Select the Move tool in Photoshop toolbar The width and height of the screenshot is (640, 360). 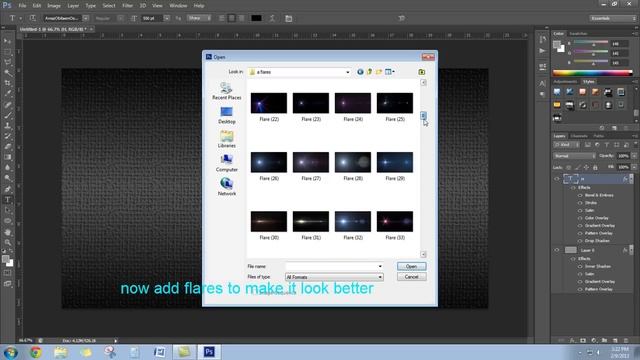(x=7, y=41)
